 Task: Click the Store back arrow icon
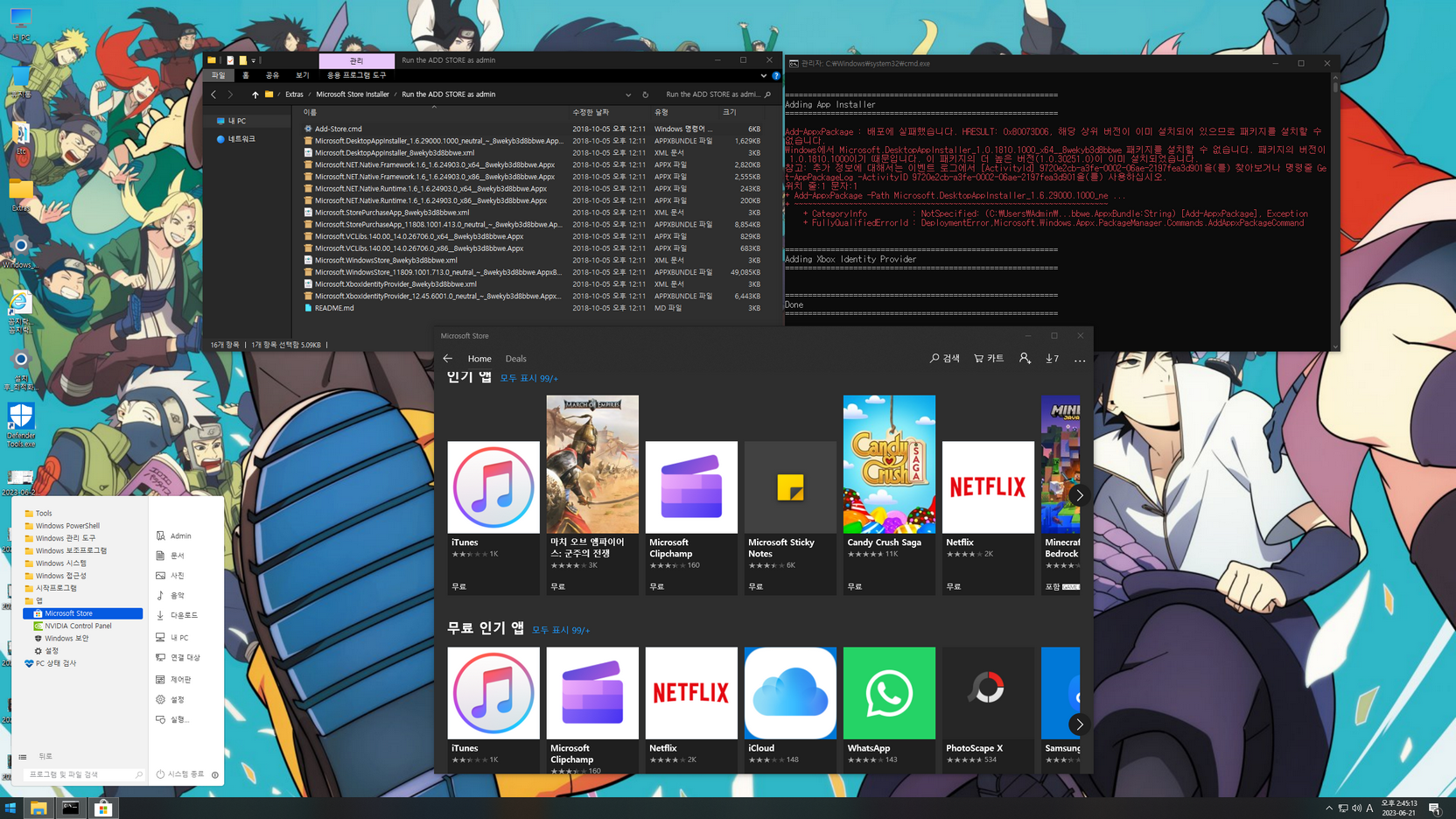[x=447, y=359]
